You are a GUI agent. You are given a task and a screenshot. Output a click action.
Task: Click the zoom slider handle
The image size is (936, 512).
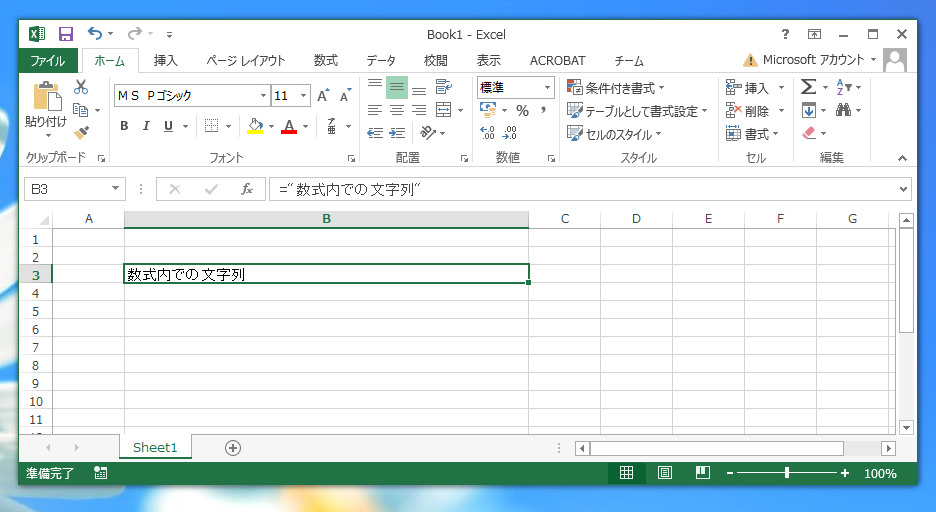787,473
